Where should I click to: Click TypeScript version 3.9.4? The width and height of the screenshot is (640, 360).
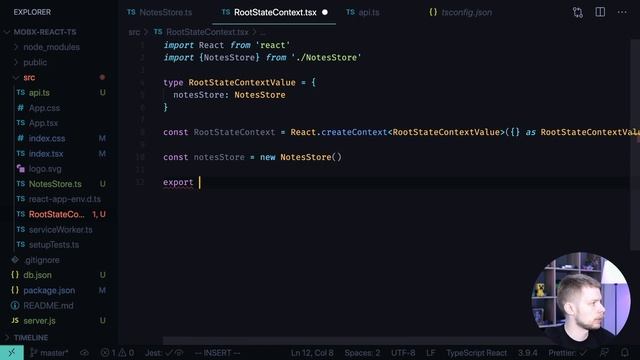[x=528, y=353]
